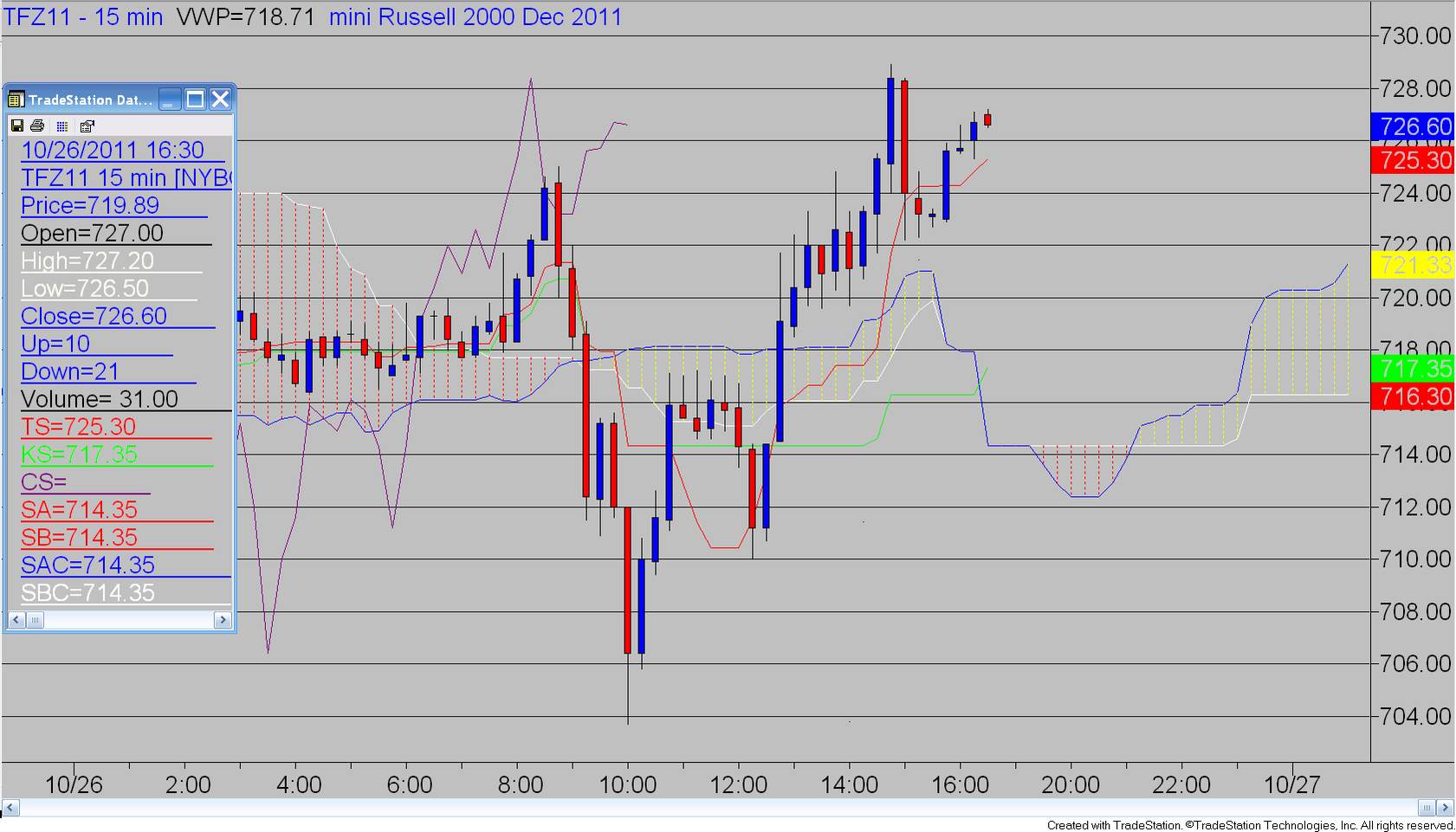
Task: Click the data window right scroll arrow
Action: tap(223, 620)
